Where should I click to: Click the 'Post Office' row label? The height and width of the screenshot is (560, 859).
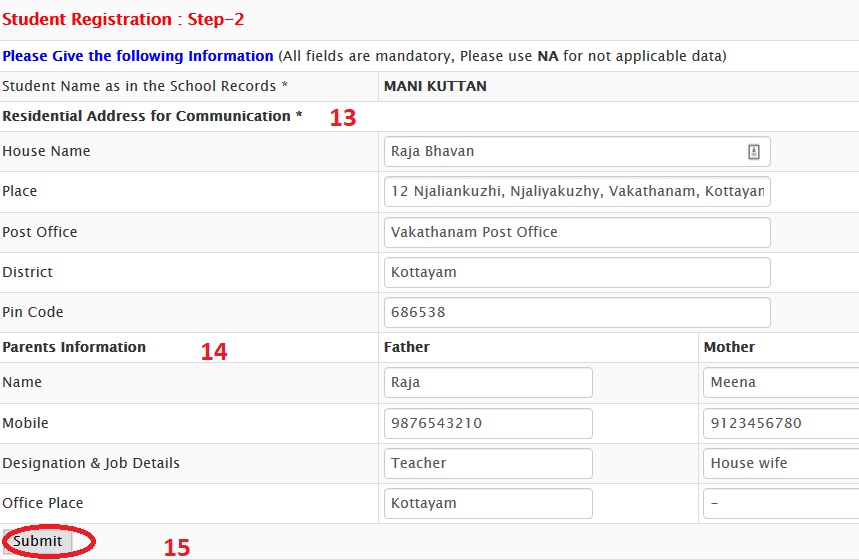(39, 232)
